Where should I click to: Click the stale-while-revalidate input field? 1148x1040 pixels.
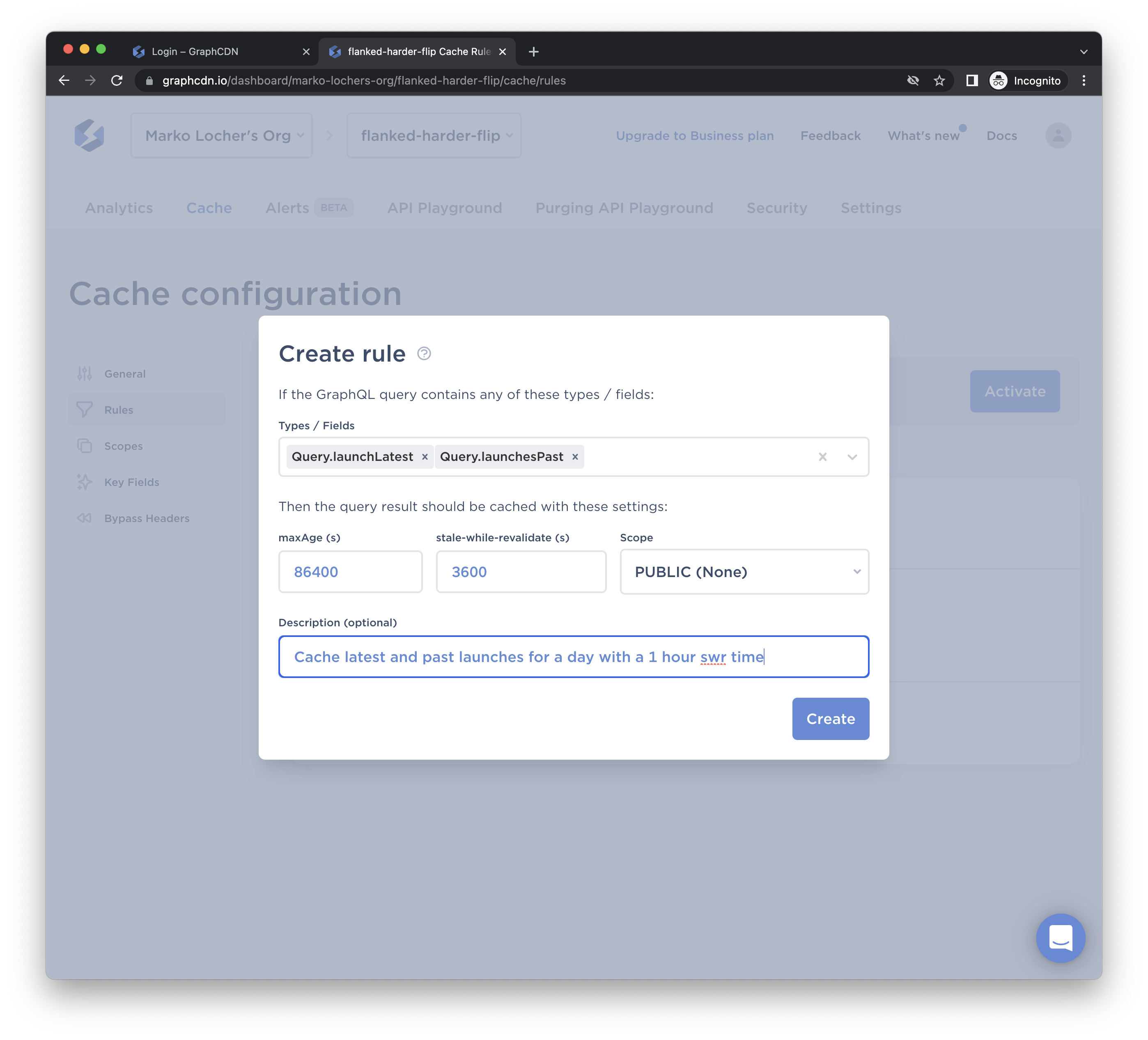pyautogui.click(x=521, y=572)
